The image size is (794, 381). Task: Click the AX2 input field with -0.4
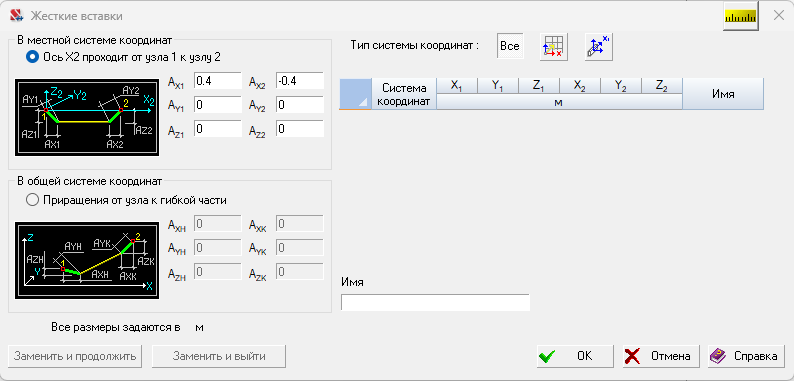299,81
